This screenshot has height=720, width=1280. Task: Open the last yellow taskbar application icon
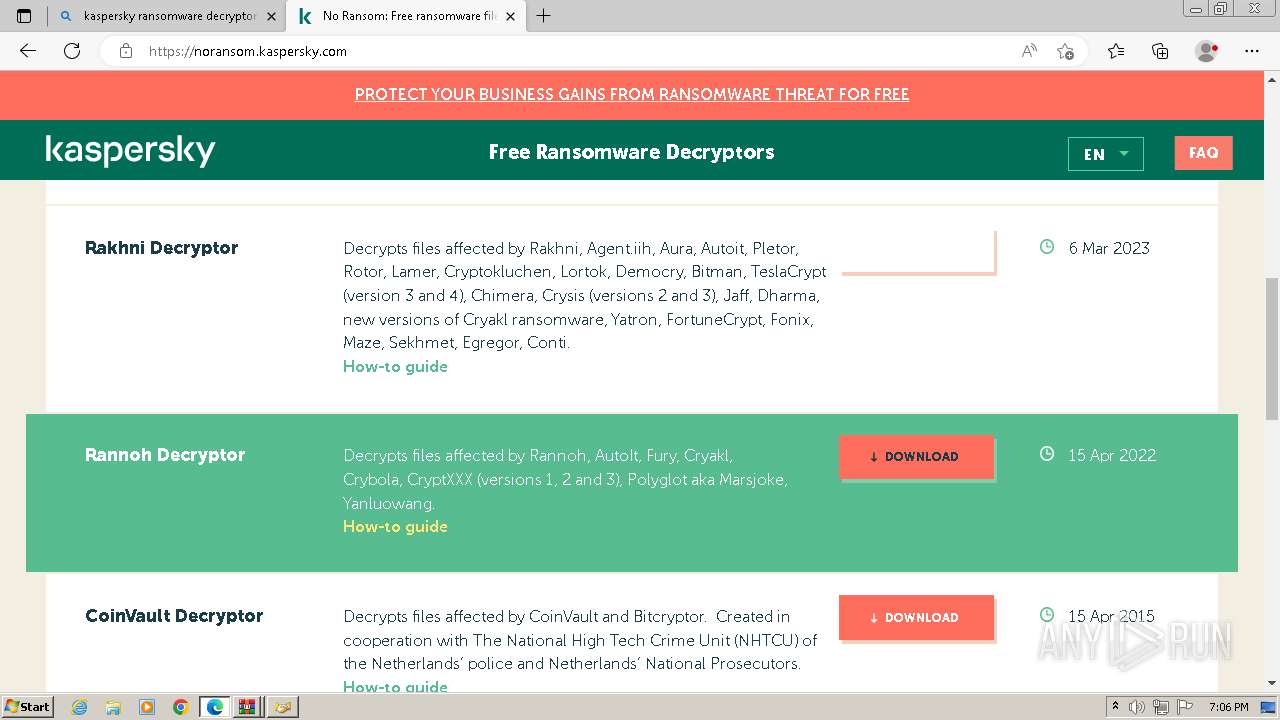point(282,707)
